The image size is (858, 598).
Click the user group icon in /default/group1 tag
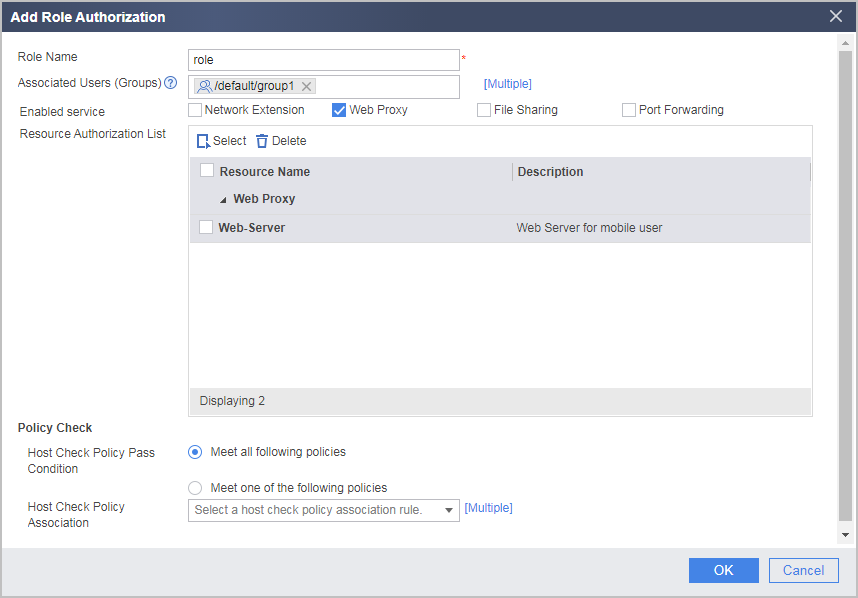pyautogui.click(x=205, y=86)
